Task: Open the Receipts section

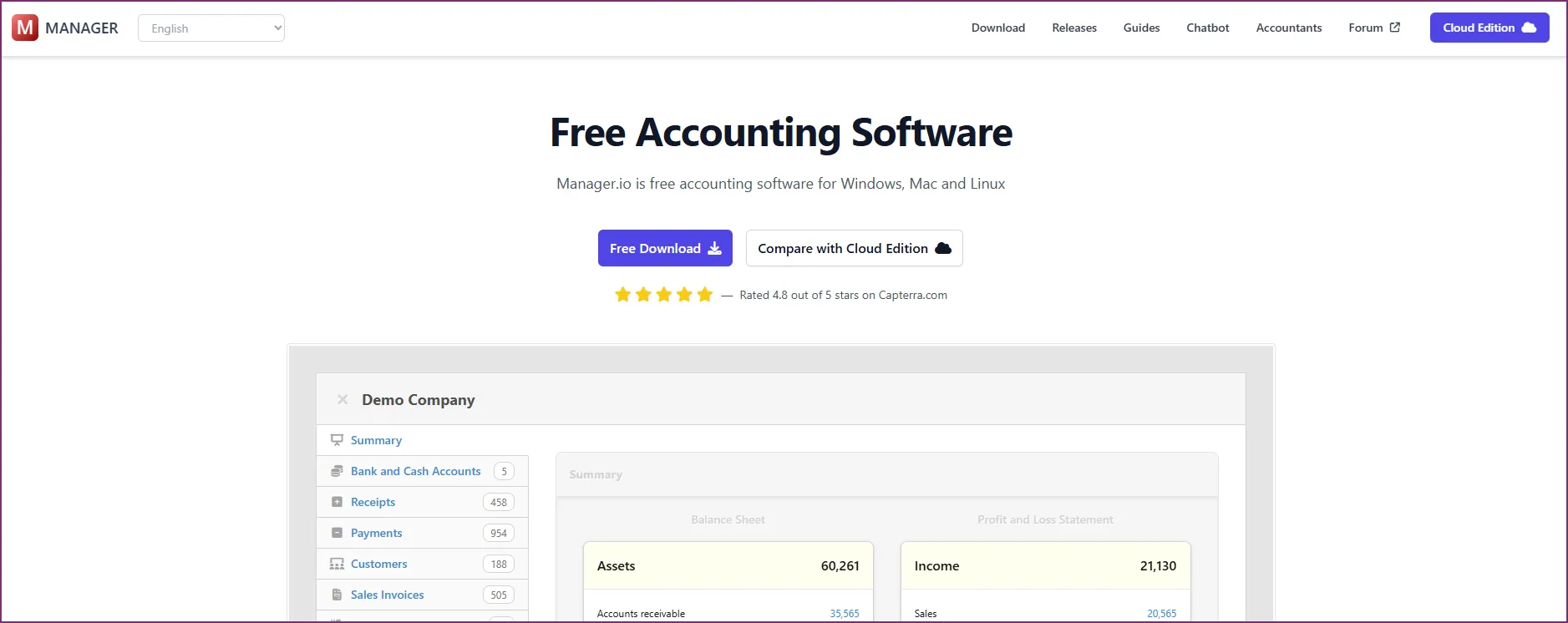Action: [373, 502]
